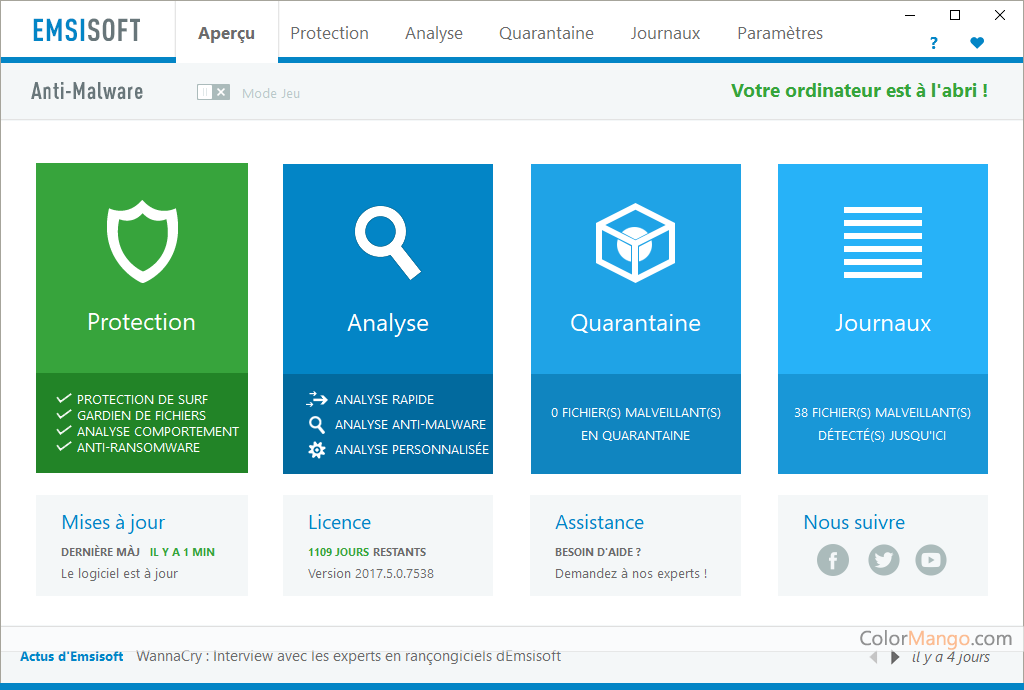Open the Assistance panel heading

pyautogui.click(x=600, y=522)
